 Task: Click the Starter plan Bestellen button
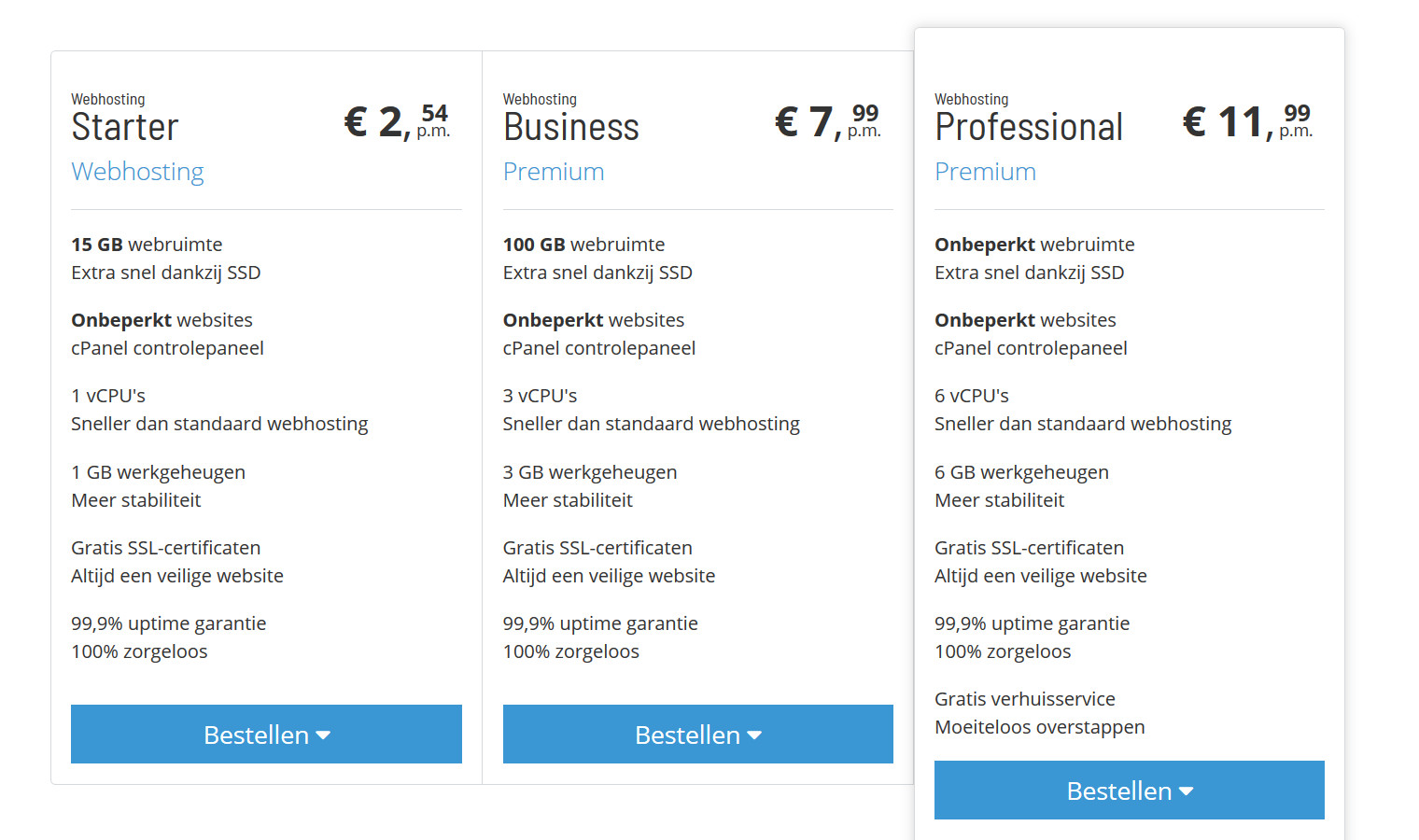tap(266, 734)
